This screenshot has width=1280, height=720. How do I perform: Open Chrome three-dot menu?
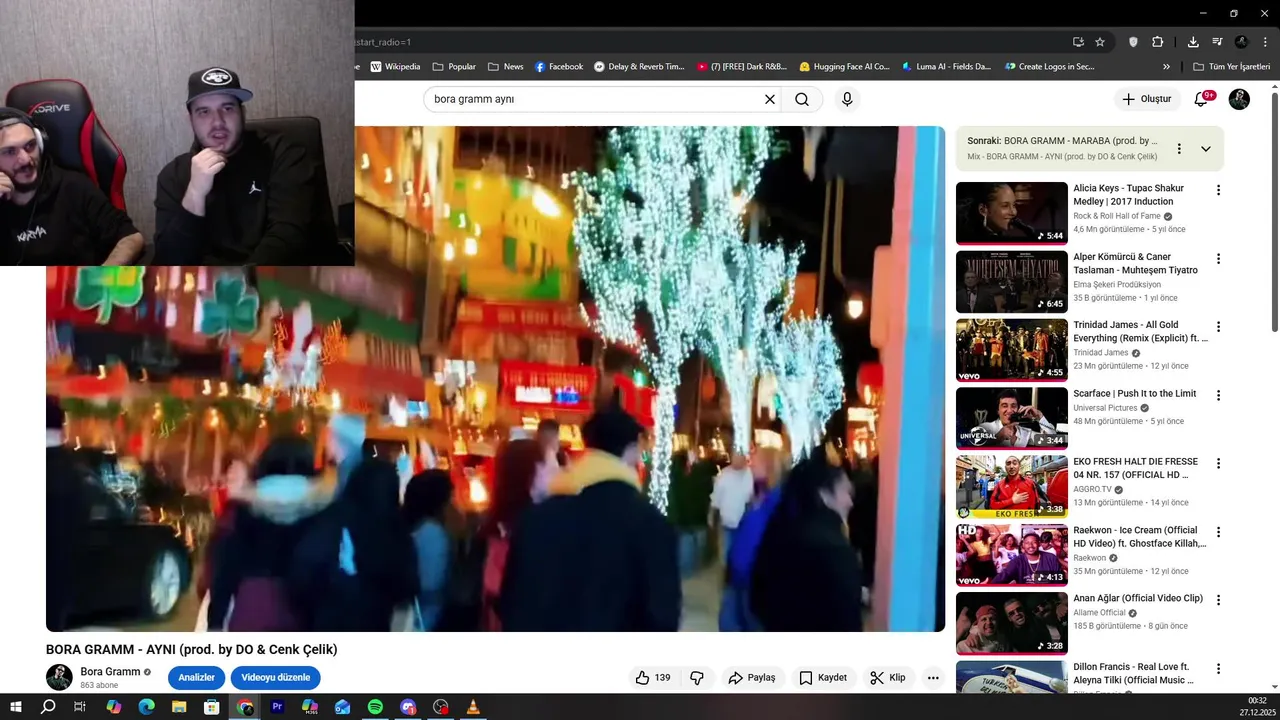pos(1265,42)
